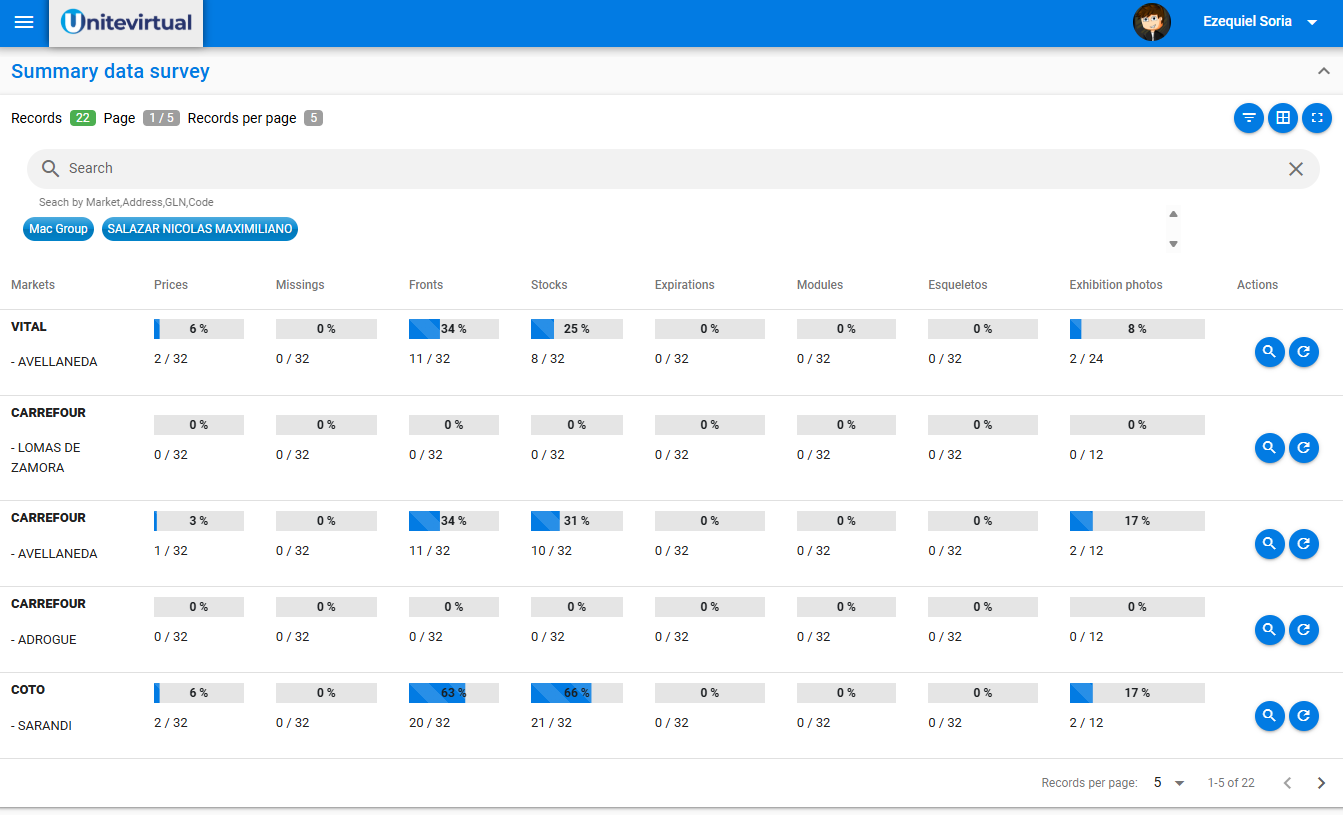Image resolution: width=1343 pixels, height=815 pixels.
Task: Refresh the COTO SARANDI row data
Action: pos(1304,716)
